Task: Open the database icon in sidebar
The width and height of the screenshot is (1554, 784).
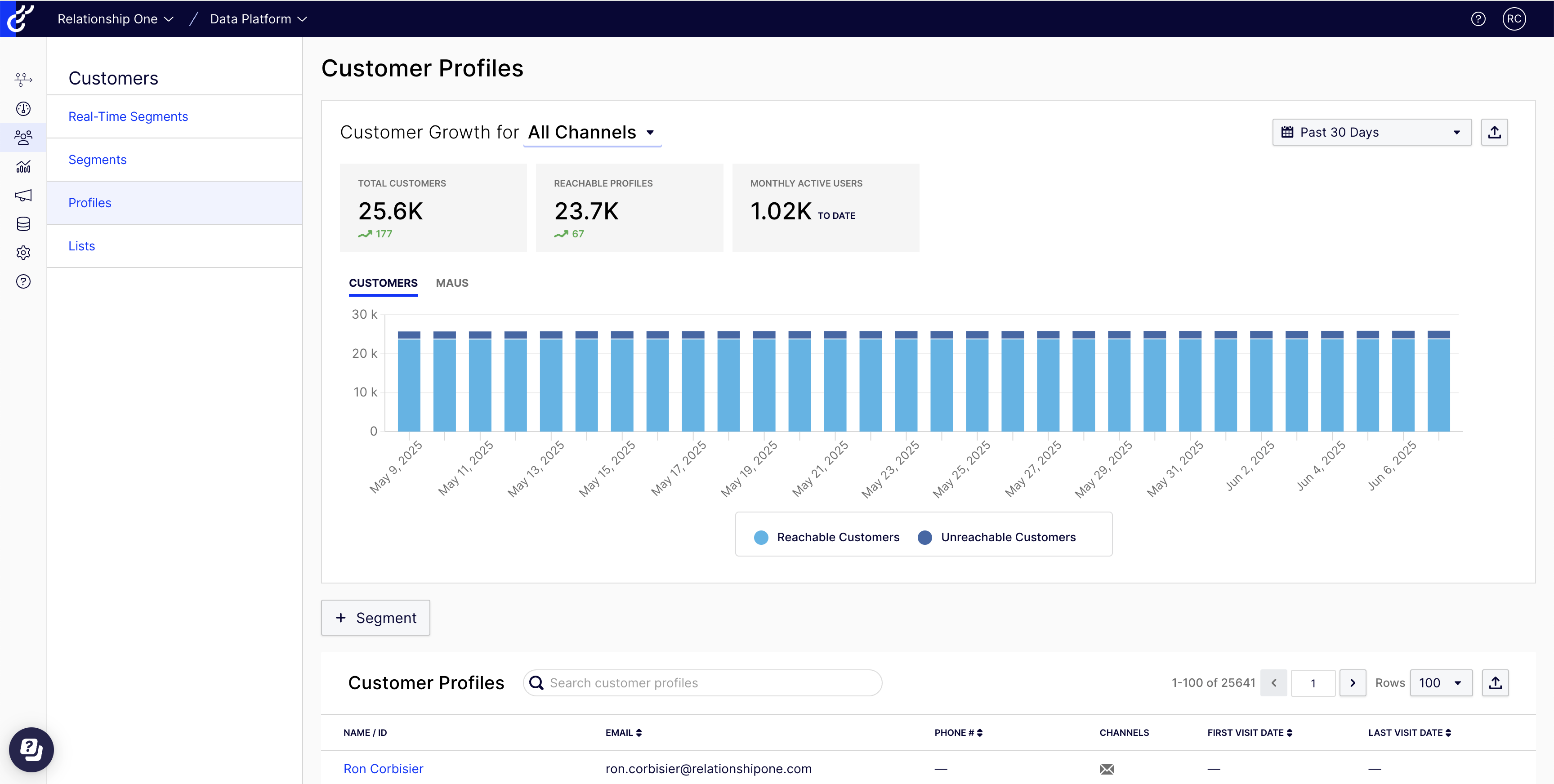Action: coord(22,224)
